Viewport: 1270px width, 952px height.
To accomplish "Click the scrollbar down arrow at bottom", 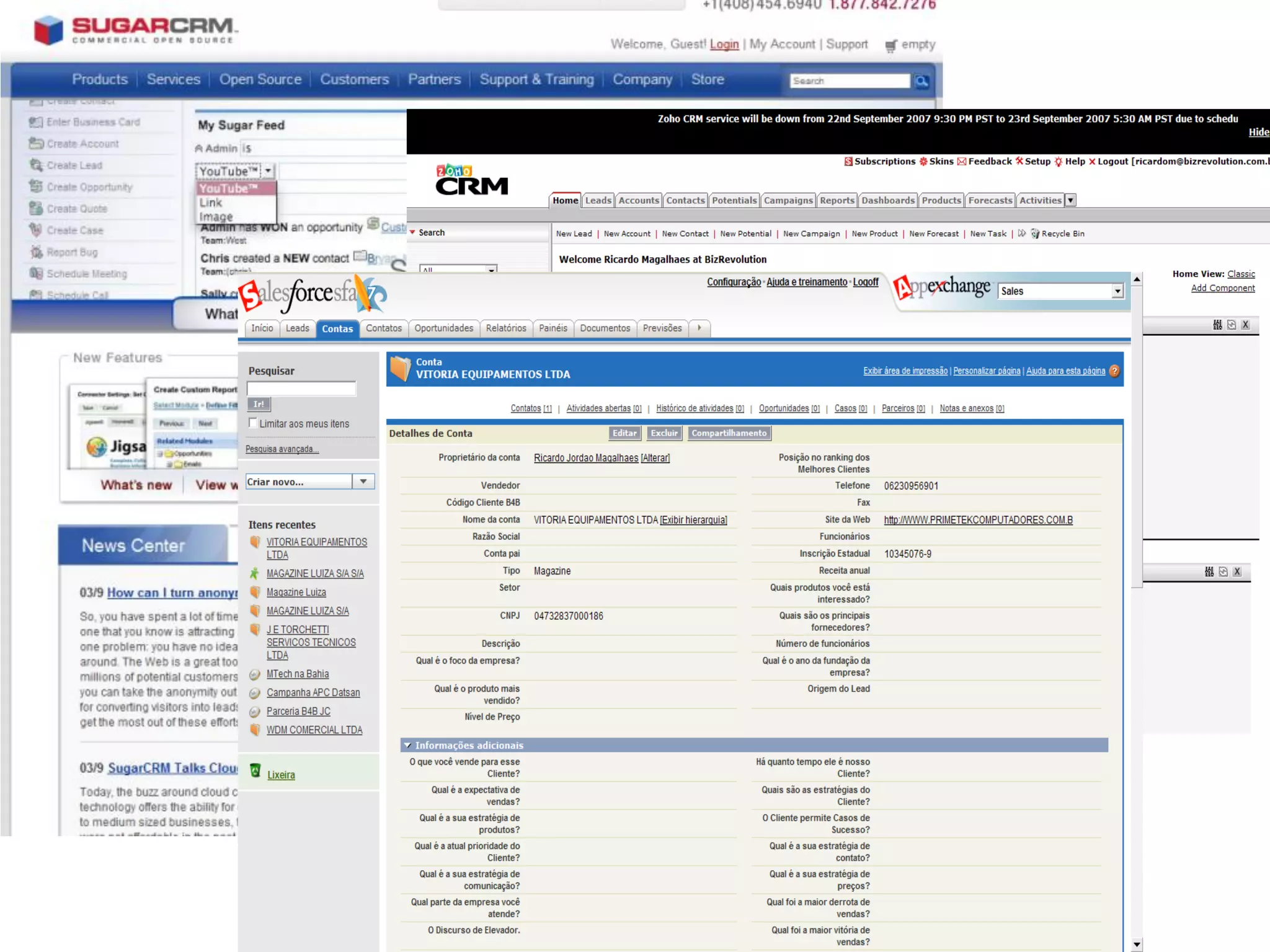I will [x=1136, y=945].
